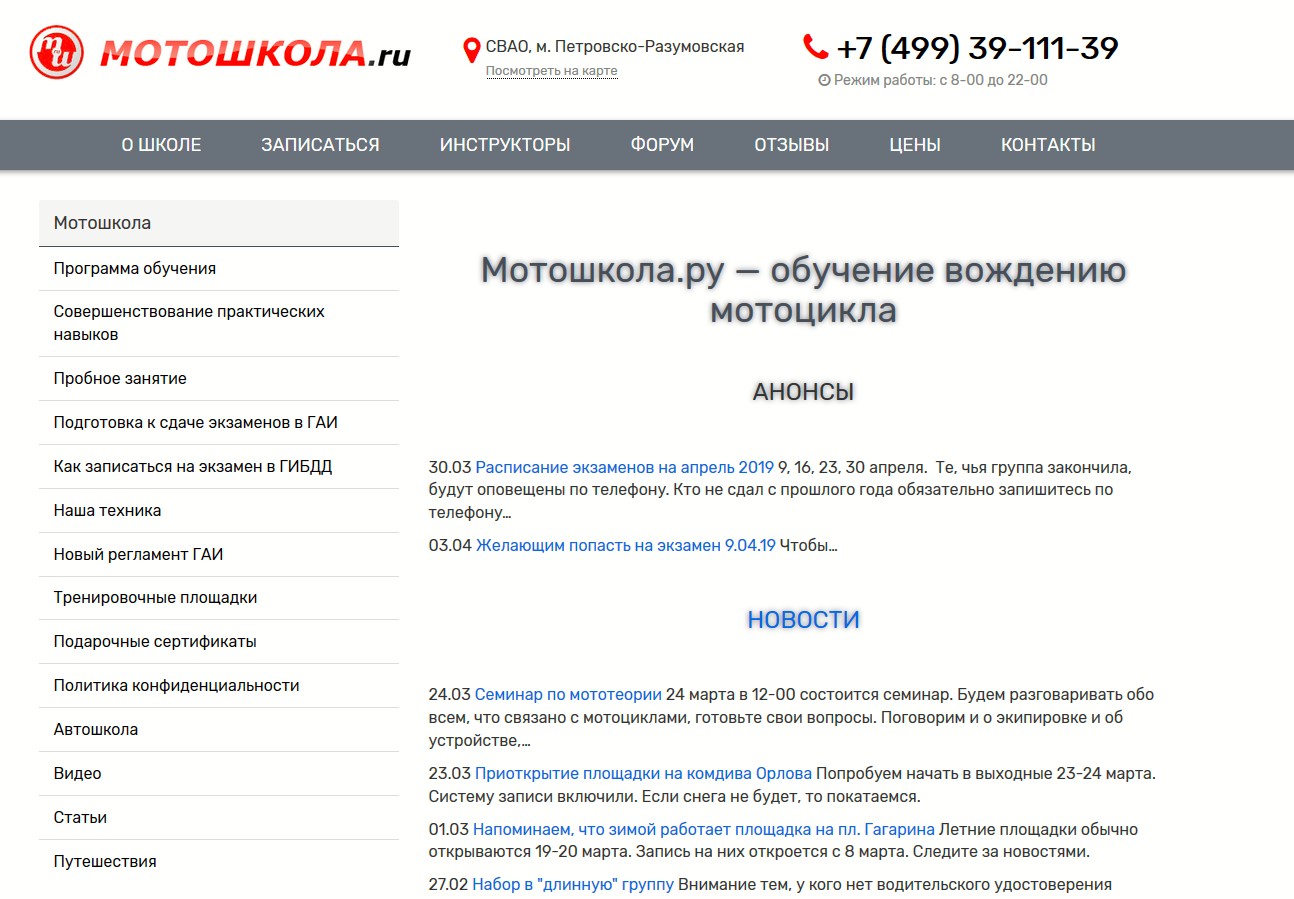Viewport: 1294px width, 899px height.
Task: Select 'ИНСТРУКТОРЫ' in the nav bar
Action: pos(505,145)
